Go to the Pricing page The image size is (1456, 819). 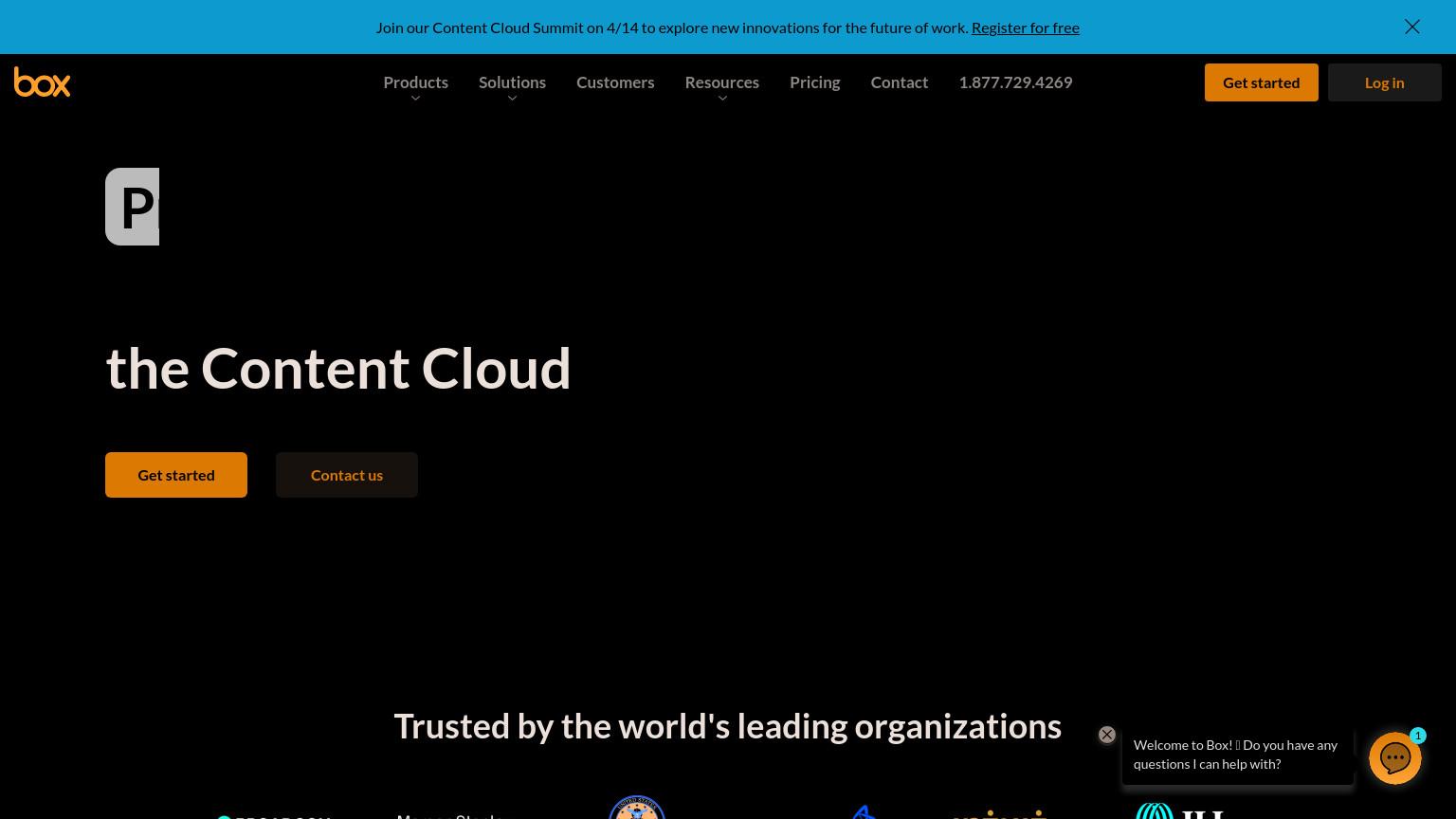[x=815, y=82]
